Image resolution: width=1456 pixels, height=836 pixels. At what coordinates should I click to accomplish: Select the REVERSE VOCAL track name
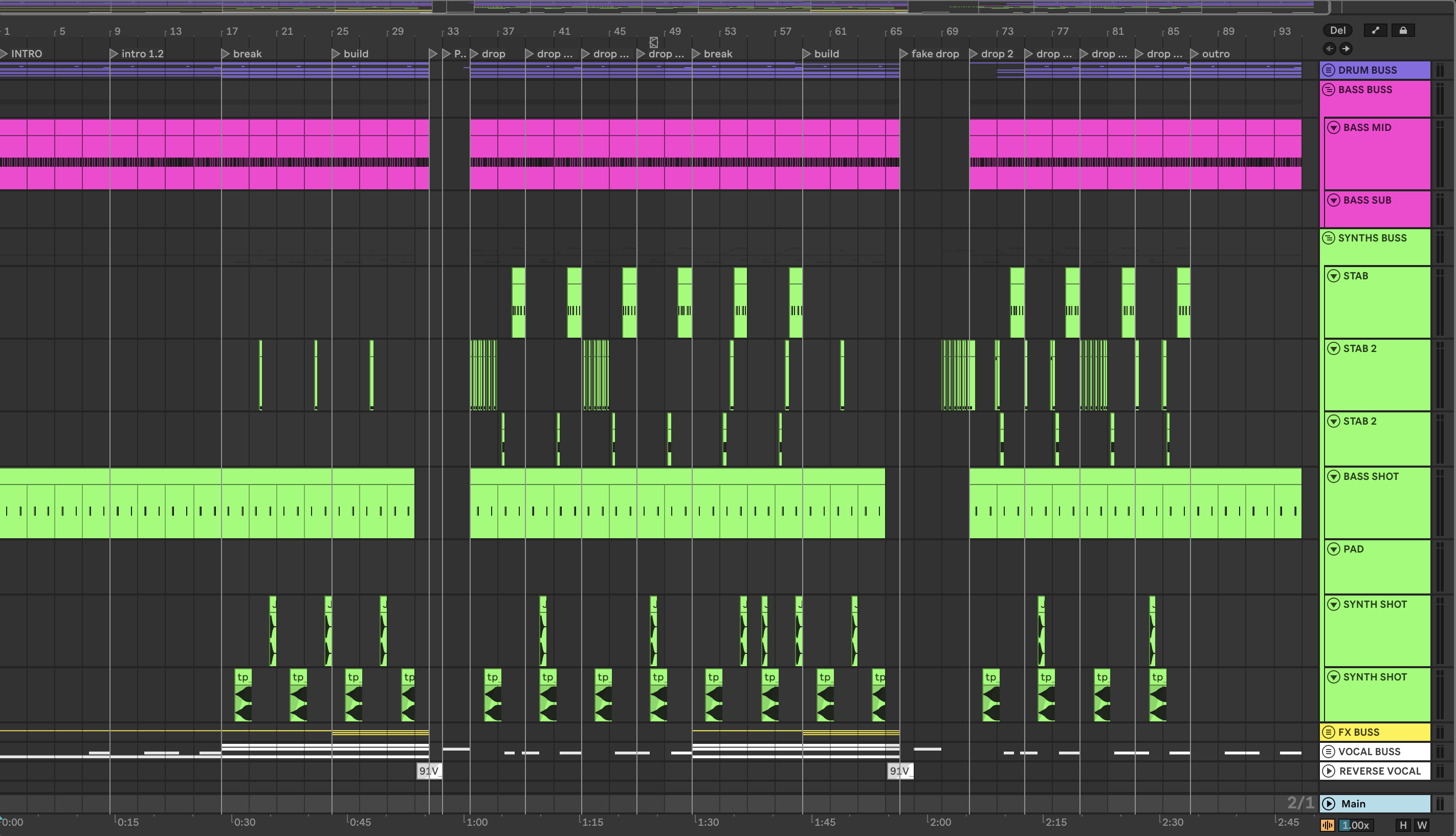tap(1380, 771)
